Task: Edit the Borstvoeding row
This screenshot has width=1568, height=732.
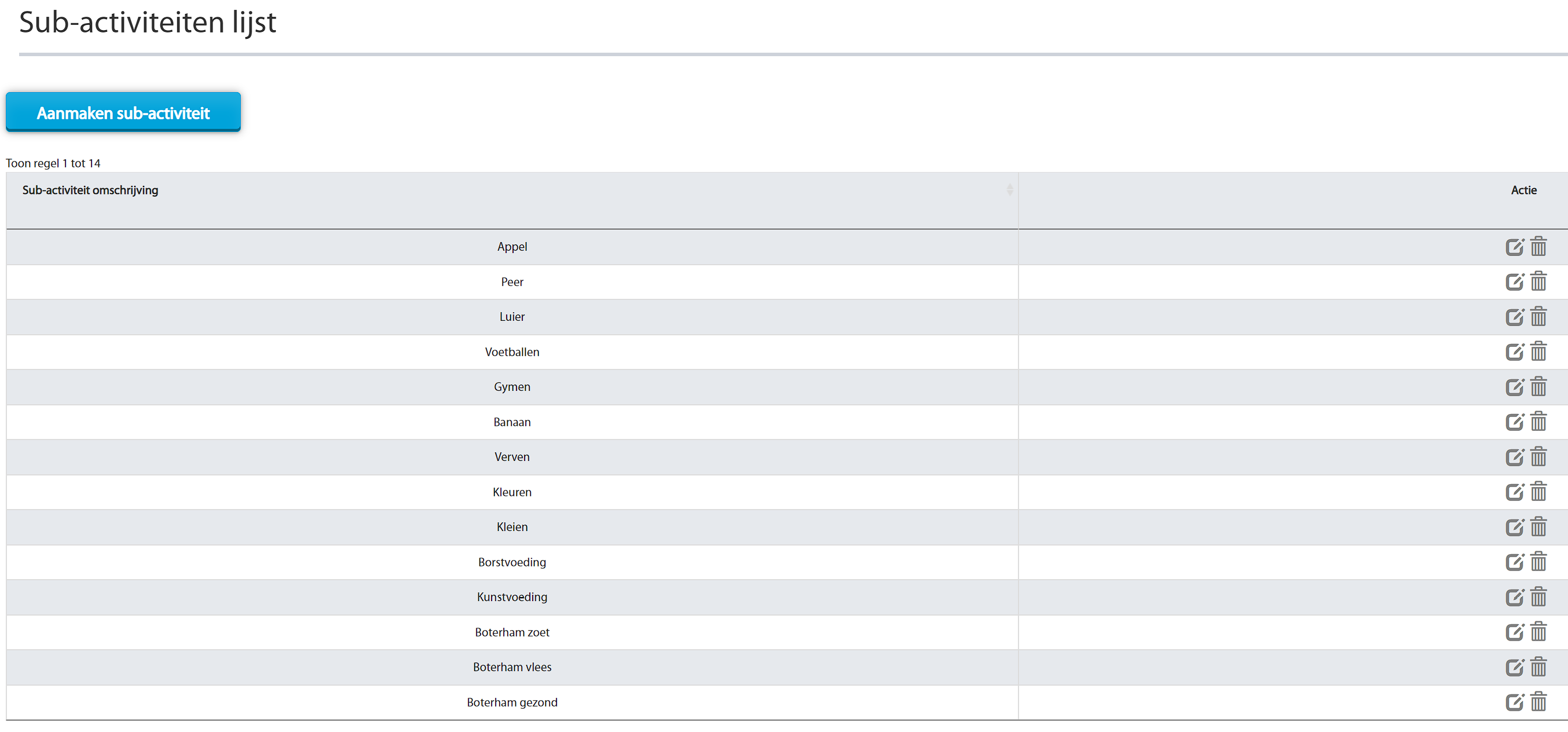Action: (x=1514, y=562)
